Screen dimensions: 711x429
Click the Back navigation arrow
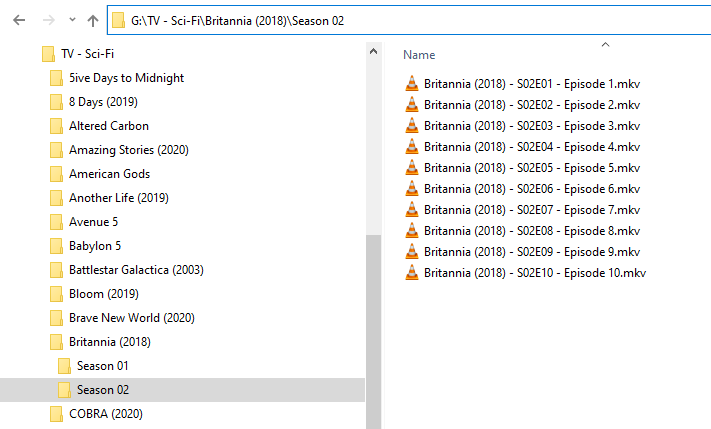coord(18,20)
